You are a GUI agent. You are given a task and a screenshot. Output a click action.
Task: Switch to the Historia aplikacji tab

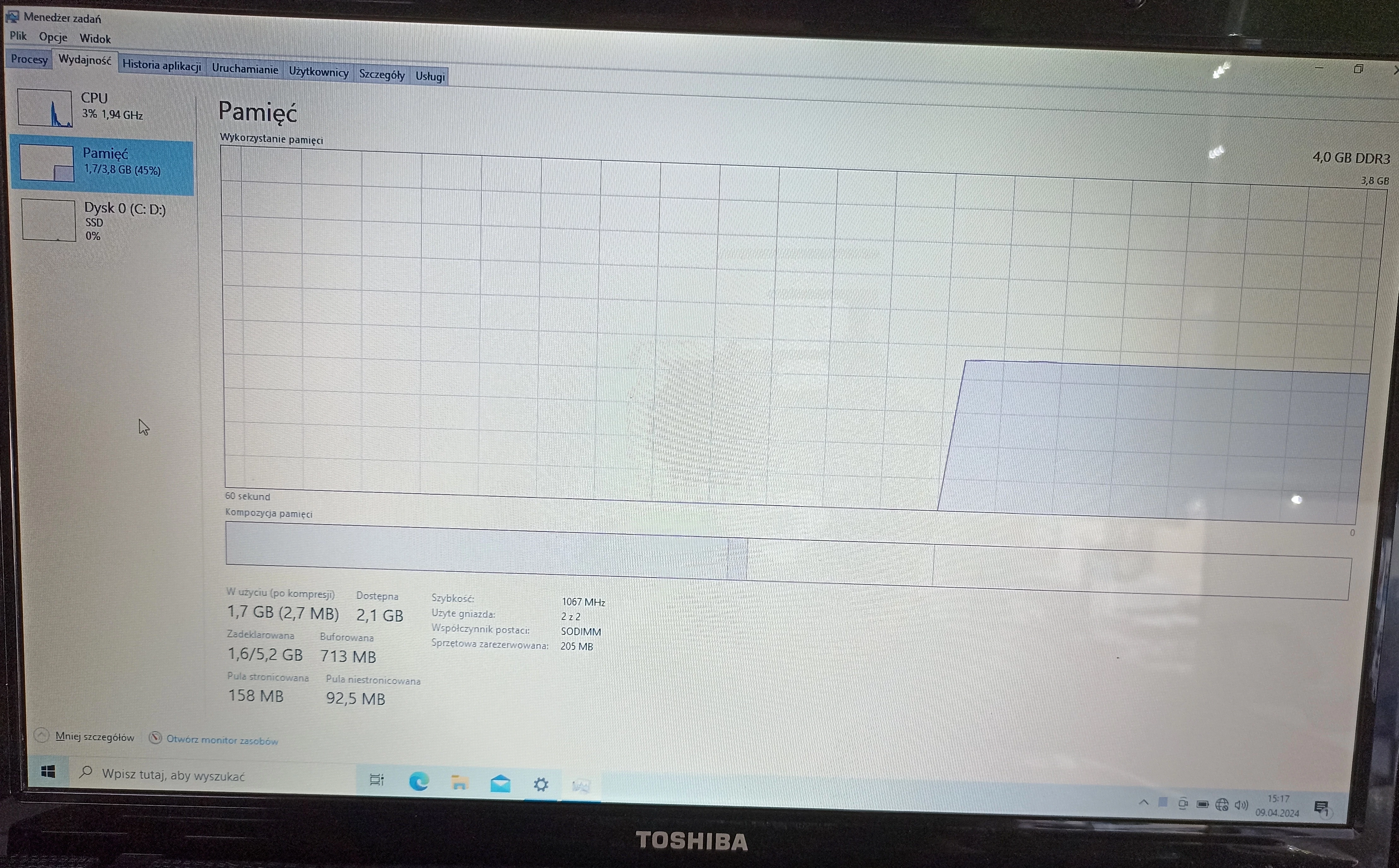[x=161, y=65]
